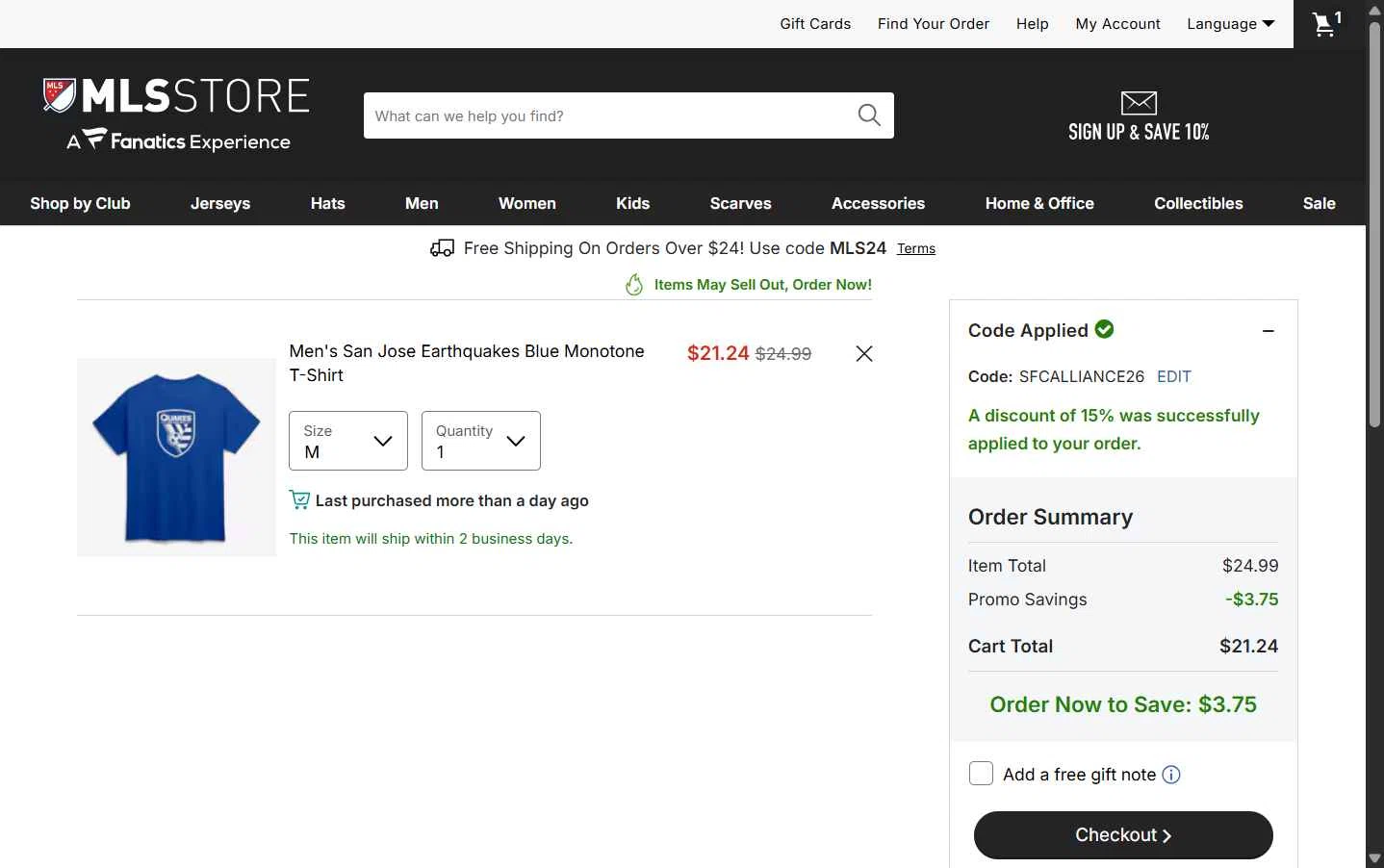Click the promo code SFCALLIANCE26 text
Image resolution: width=1384 pixels, height=868 pixels.
(1082, 376)
